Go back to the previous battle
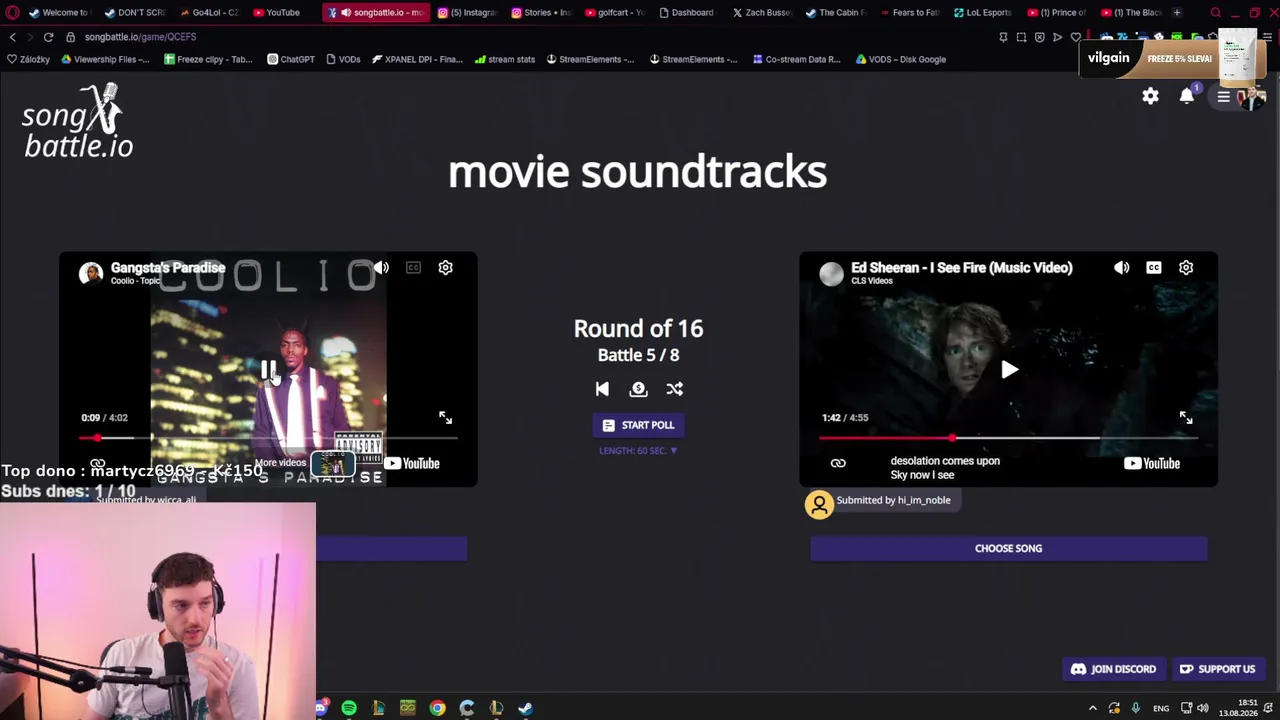Viewport: 1280px width, 720px height. coord(602,389)
